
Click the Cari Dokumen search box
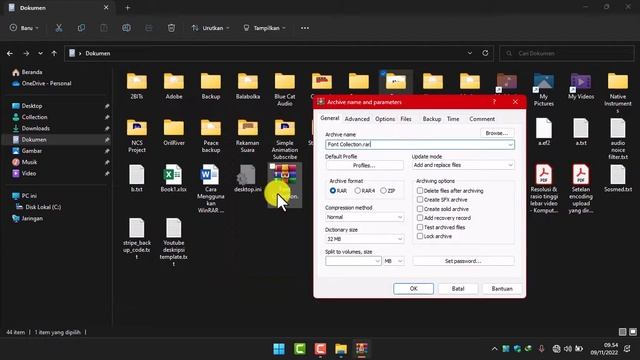tap(567, 53)
